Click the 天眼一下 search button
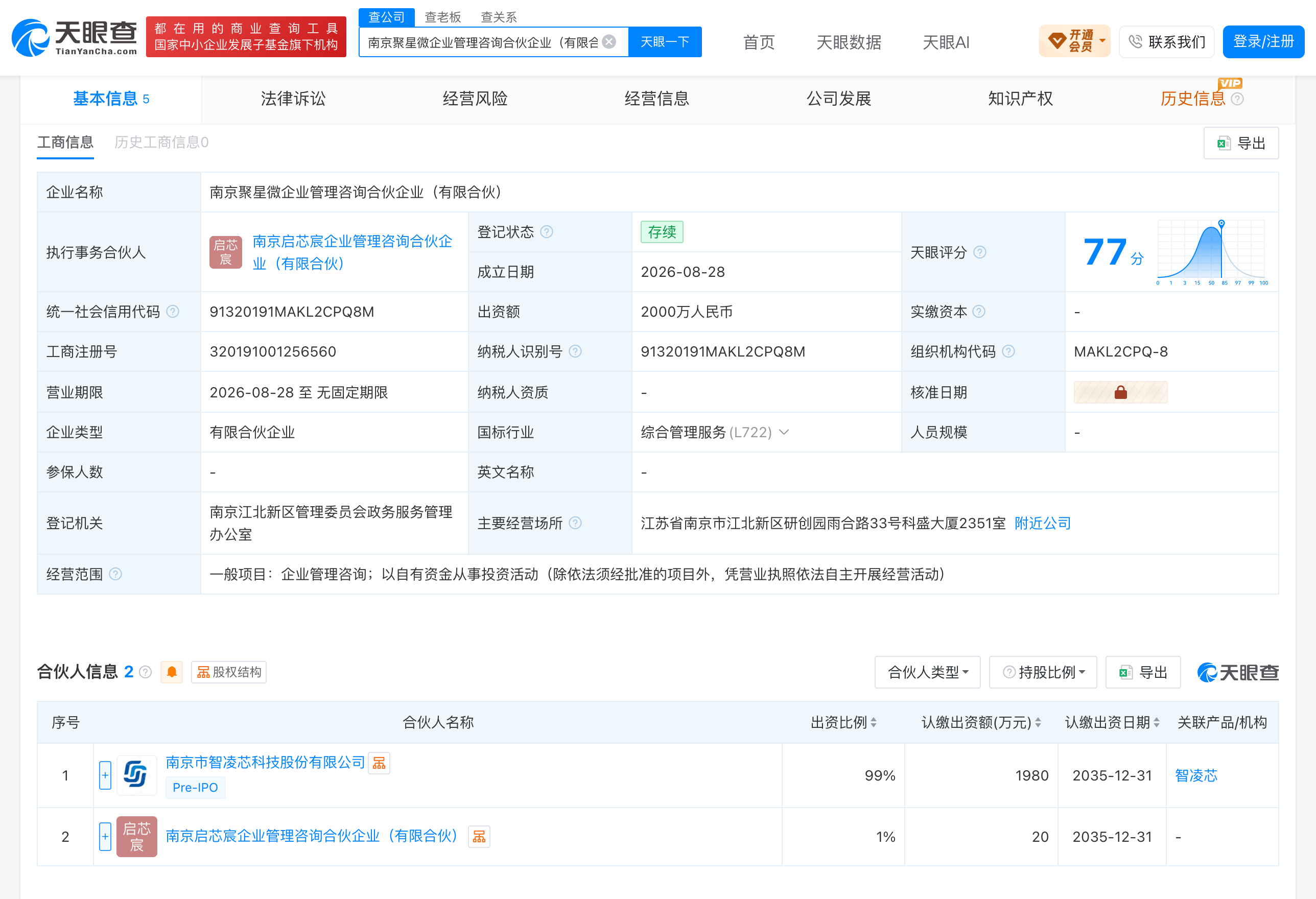 coord(665,42)
